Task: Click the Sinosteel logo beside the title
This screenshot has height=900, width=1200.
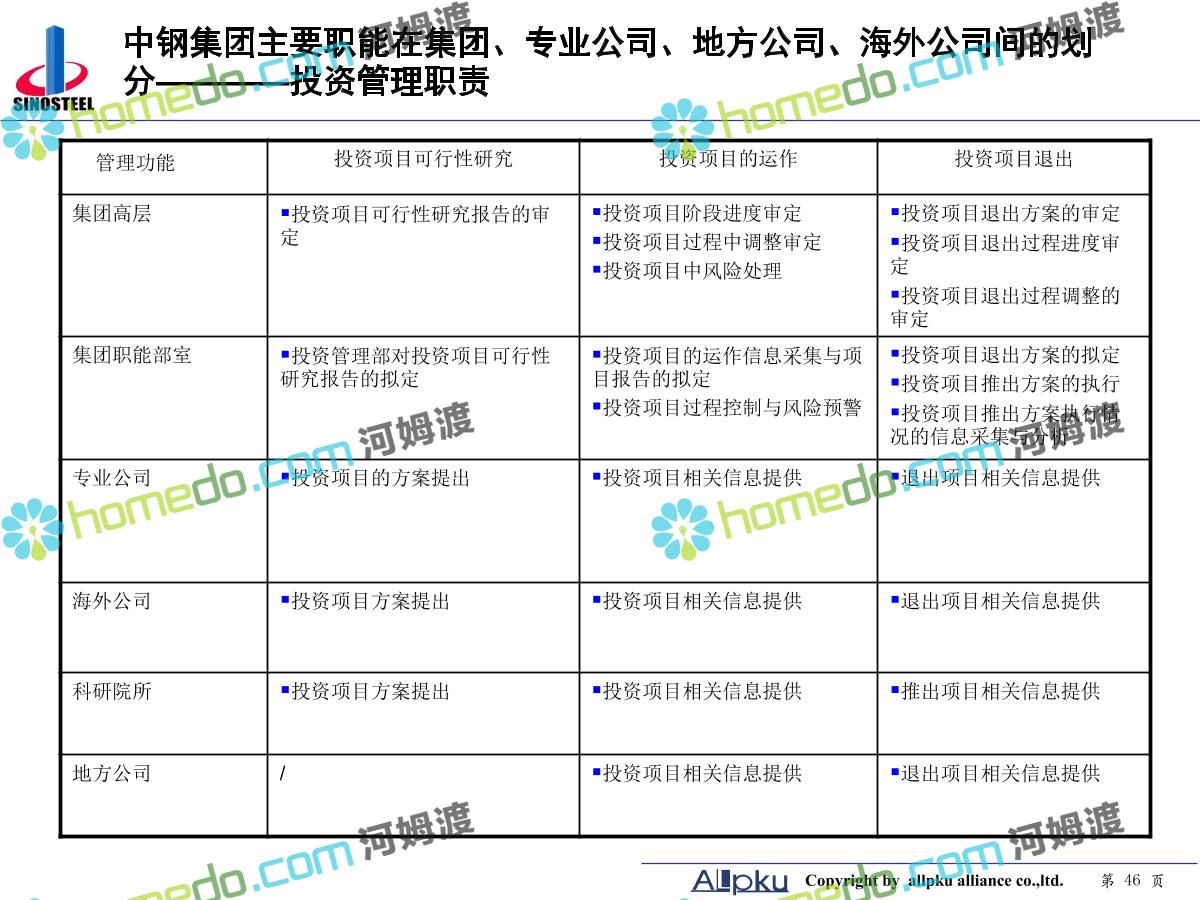Action: point(54,70)
